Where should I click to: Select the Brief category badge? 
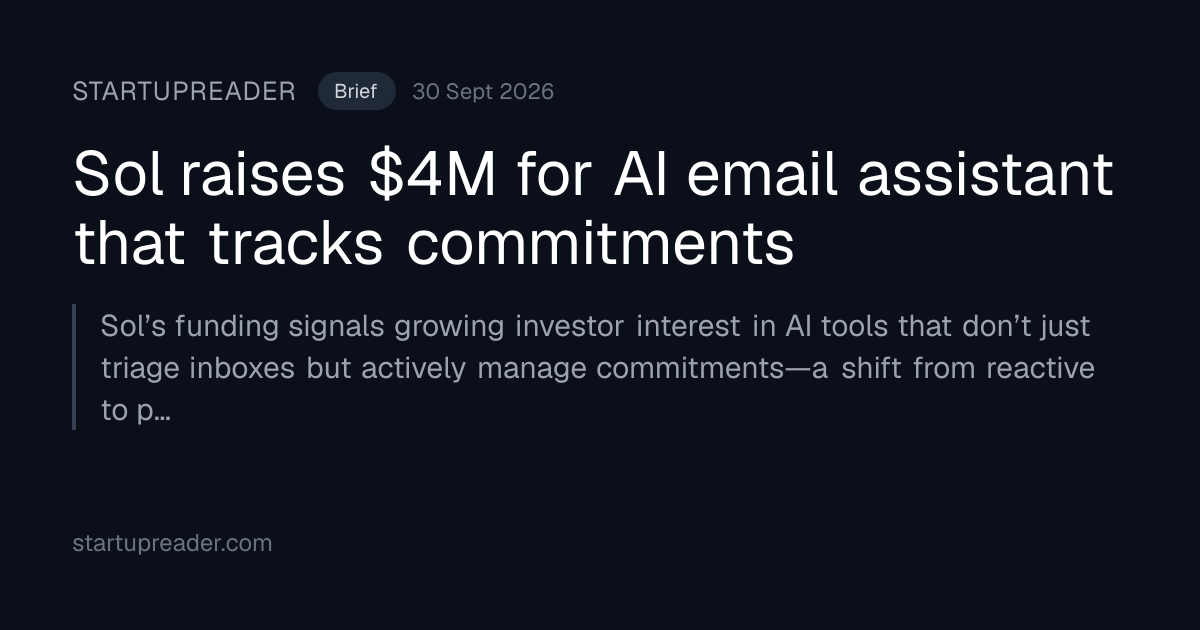[x=356, y=92]
